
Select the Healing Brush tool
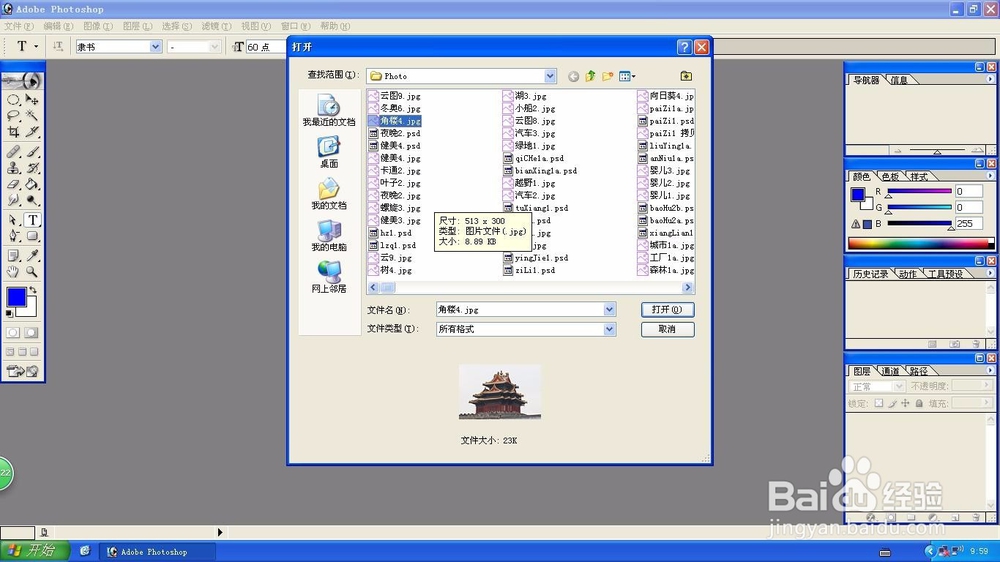(13, 152)
